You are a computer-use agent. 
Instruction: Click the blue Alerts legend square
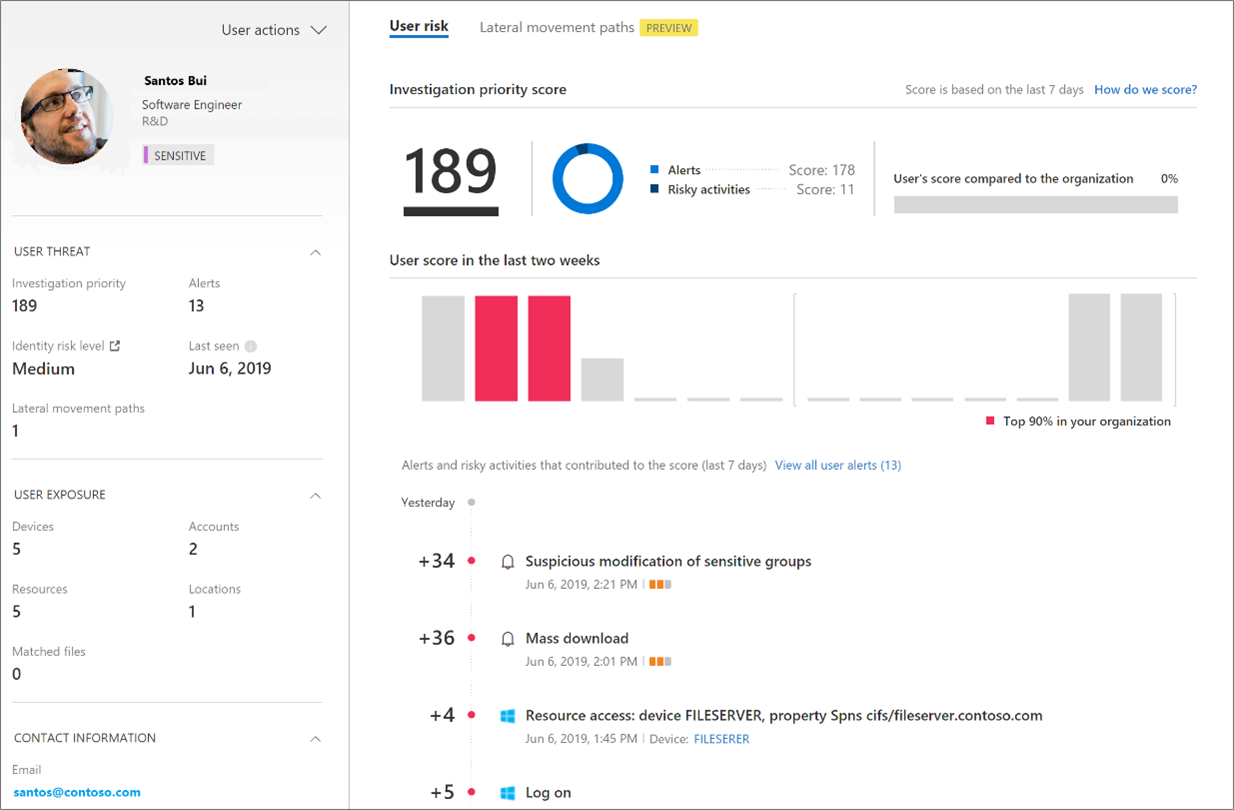655,170
